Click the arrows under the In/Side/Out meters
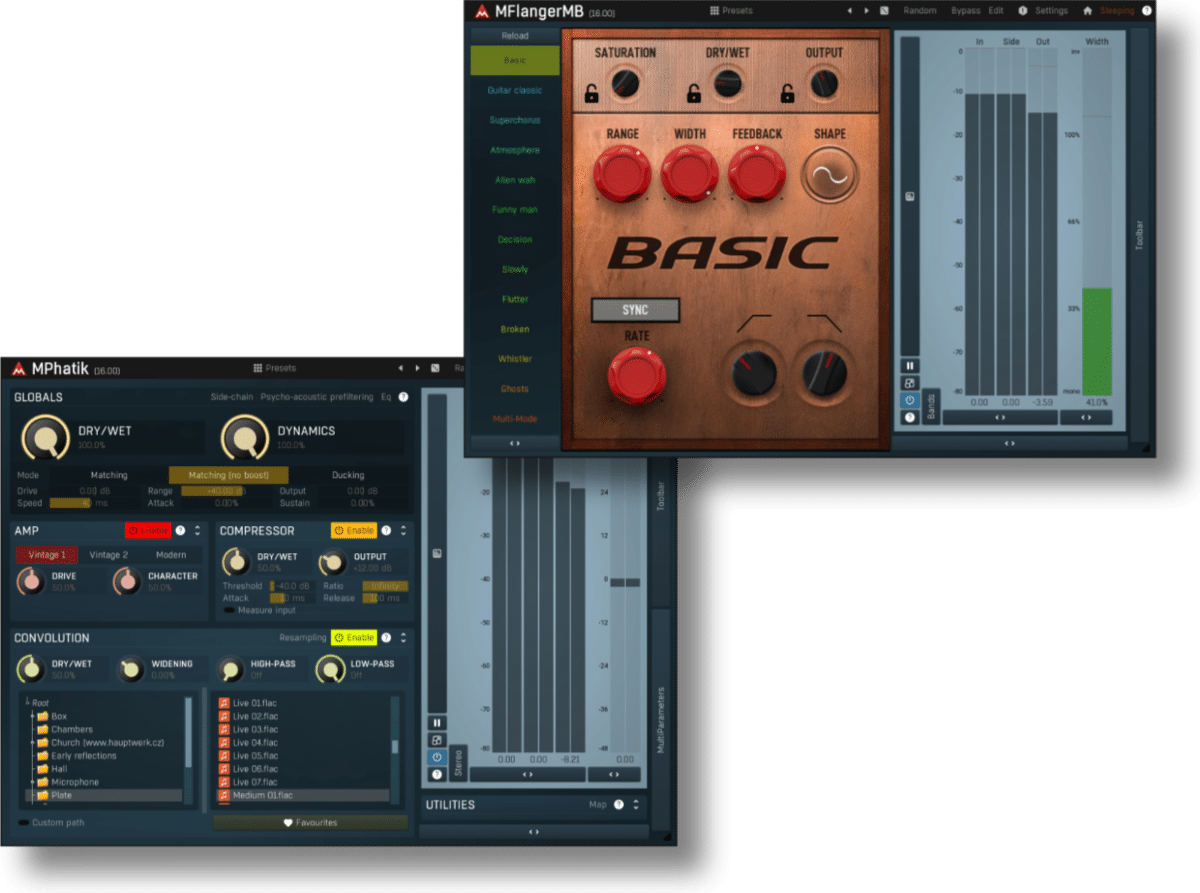This screenshot has height=893, width=1200. [x=1000, y=418]
